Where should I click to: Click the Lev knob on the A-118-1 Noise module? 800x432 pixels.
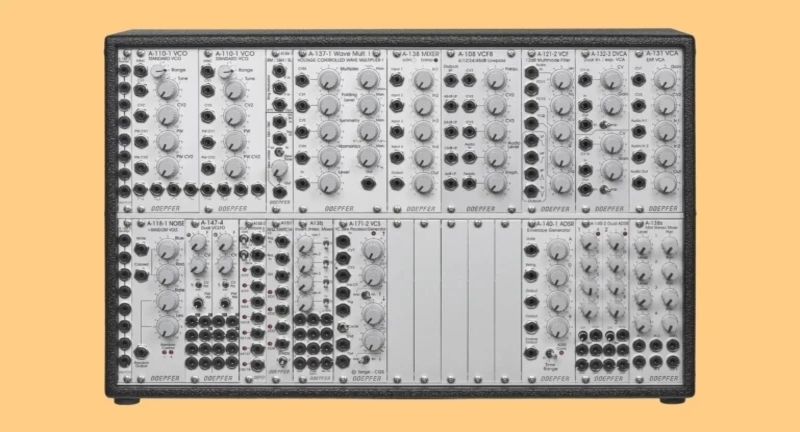click(x=167, y=327)
